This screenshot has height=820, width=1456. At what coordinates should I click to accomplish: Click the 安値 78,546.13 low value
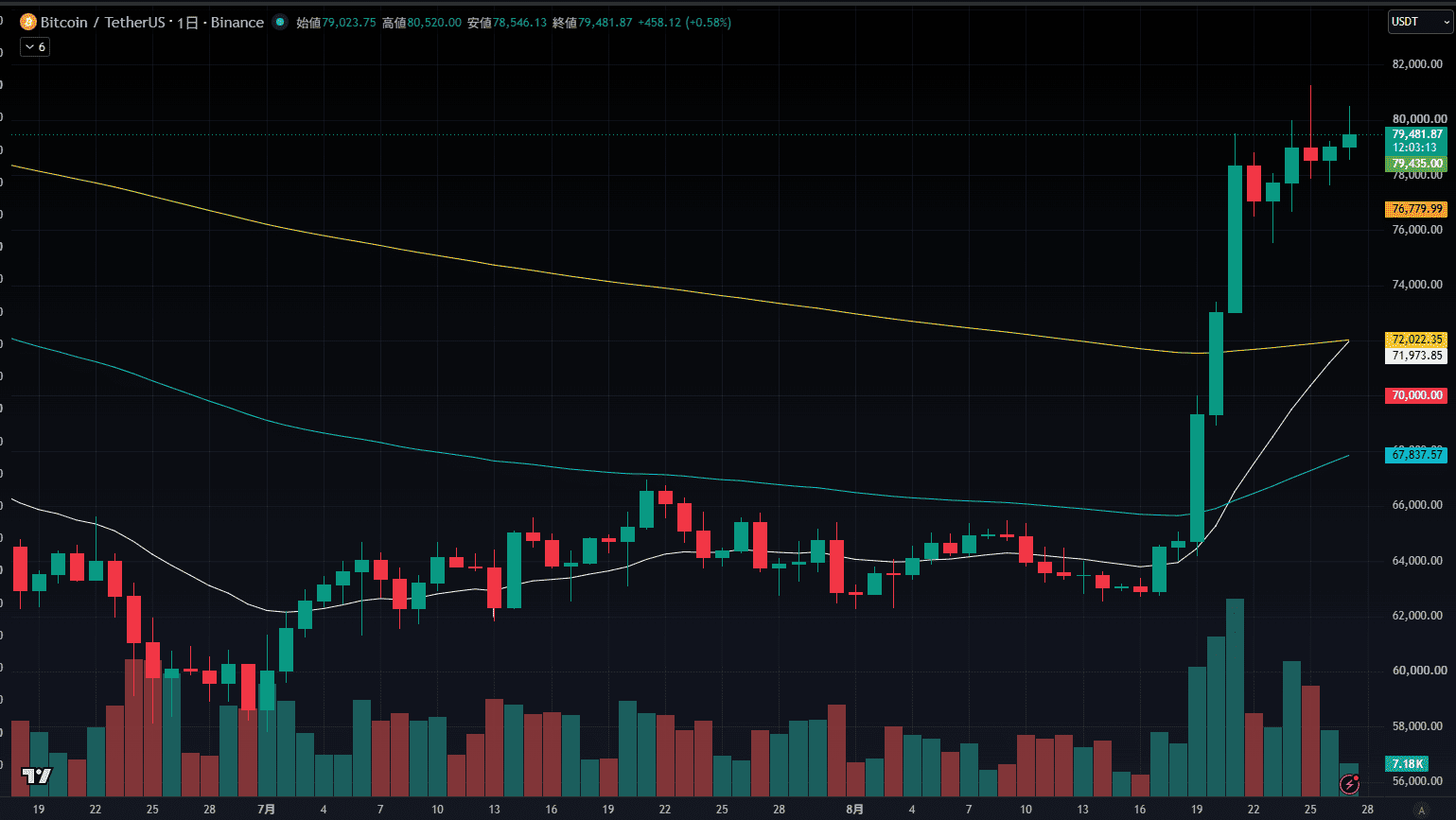(507, 23)
